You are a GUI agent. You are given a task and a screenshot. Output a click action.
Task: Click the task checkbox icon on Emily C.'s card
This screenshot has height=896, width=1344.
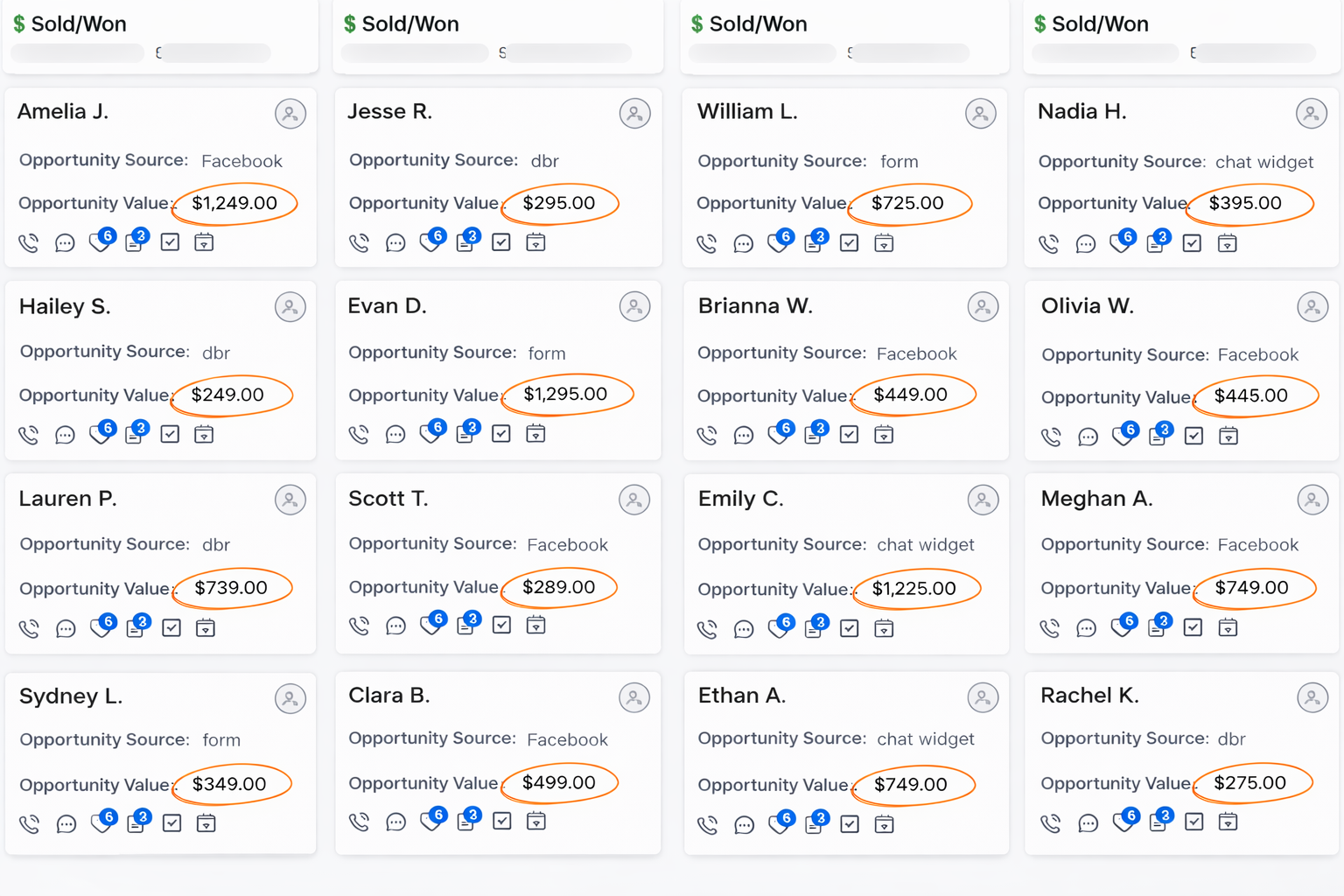pos(849,628)
